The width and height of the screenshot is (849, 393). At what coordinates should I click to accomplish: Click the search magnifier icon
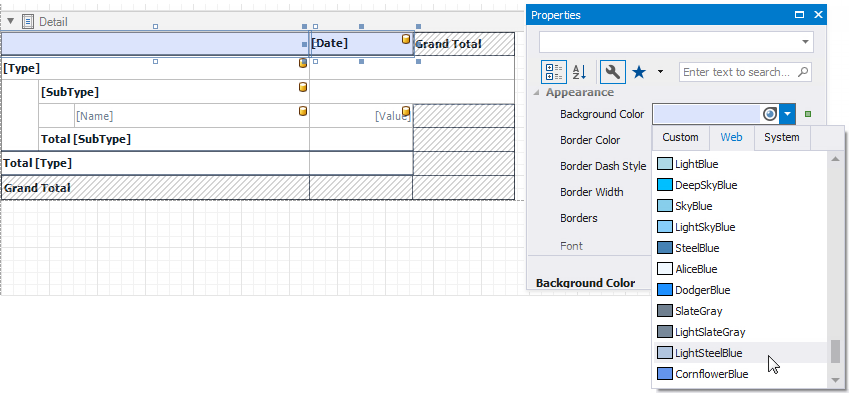(803, 72)
